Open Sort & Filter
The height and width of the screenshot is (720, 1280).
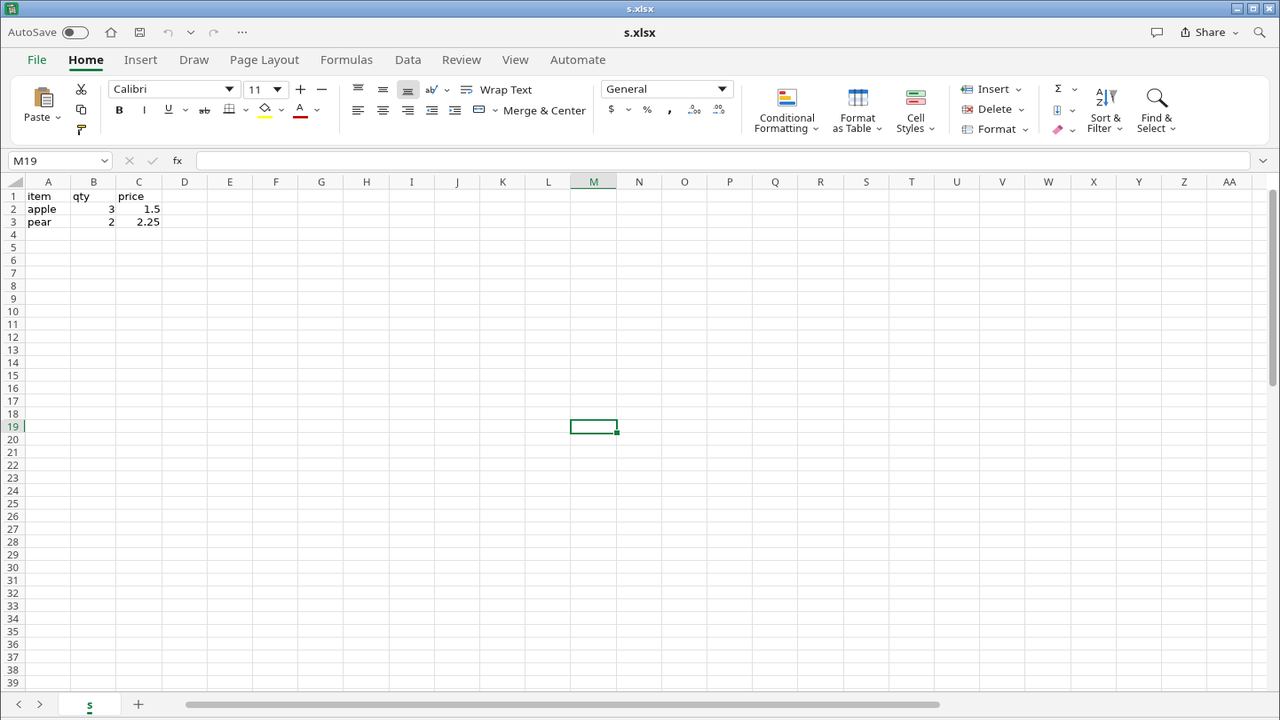[x=1105, y=110]
